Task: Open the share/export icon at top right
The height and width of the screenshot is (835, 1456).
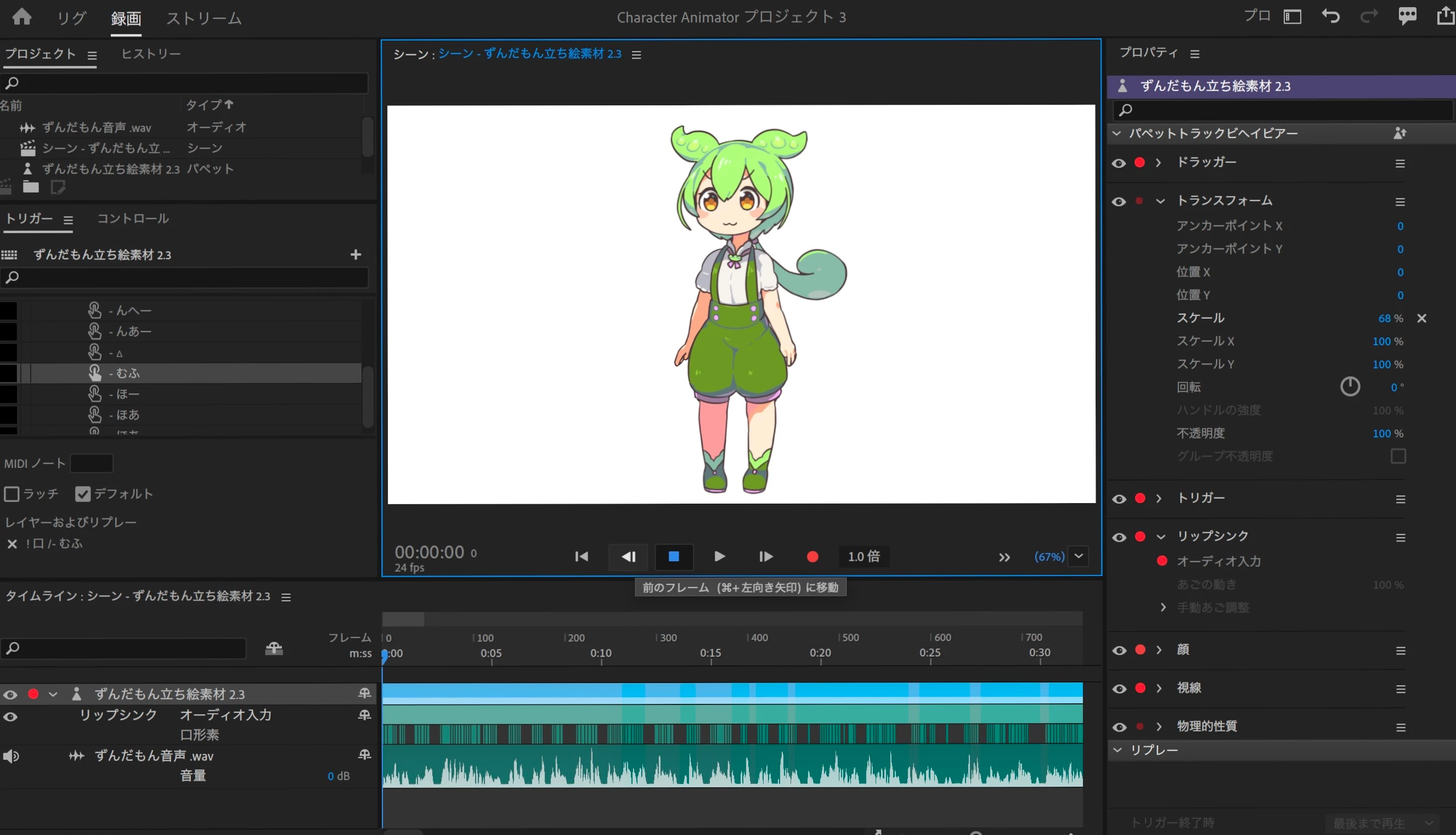Action: pyautogui.click(x=1444, y=16)
